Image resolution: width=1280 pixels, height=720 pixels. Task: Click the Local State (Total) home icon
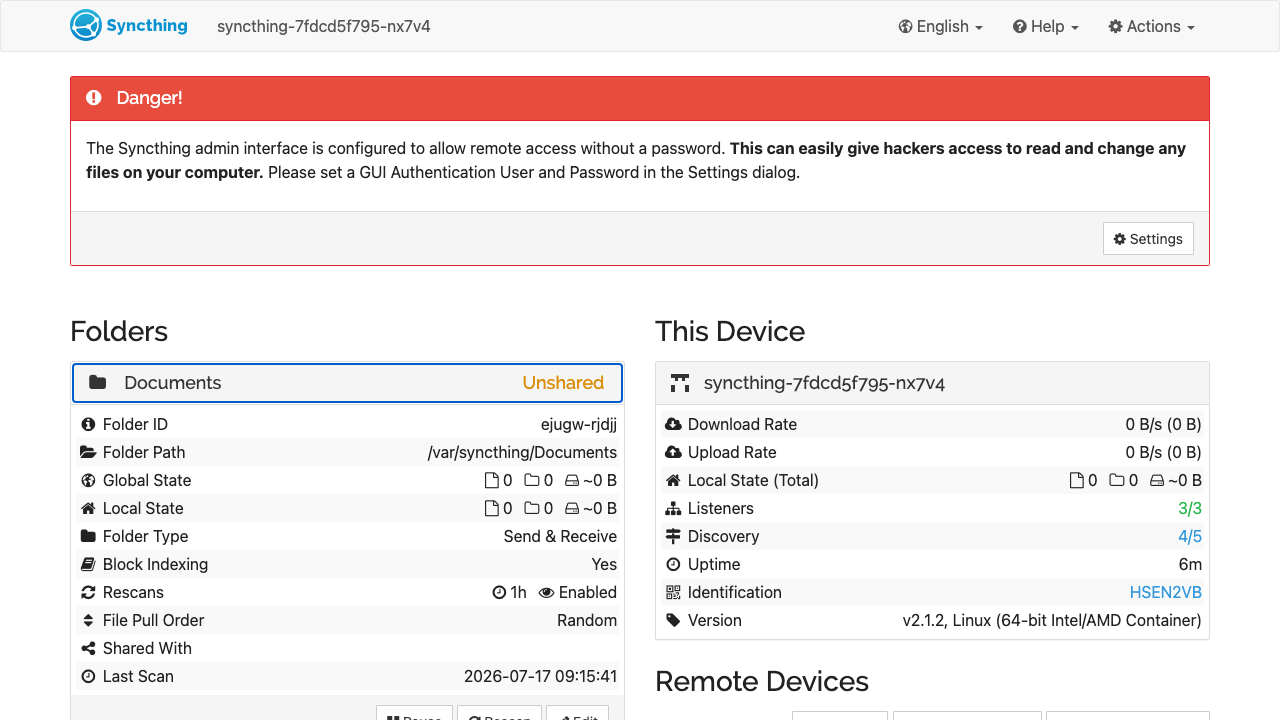coord(673,480)
